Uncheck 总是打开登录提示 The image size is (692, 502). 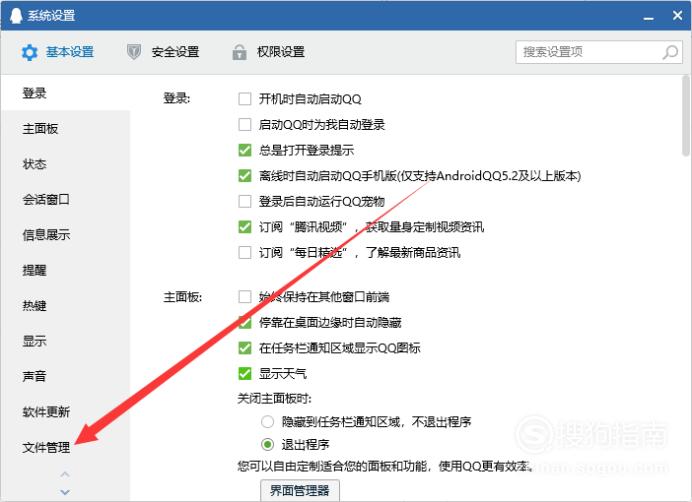(244, 150)
